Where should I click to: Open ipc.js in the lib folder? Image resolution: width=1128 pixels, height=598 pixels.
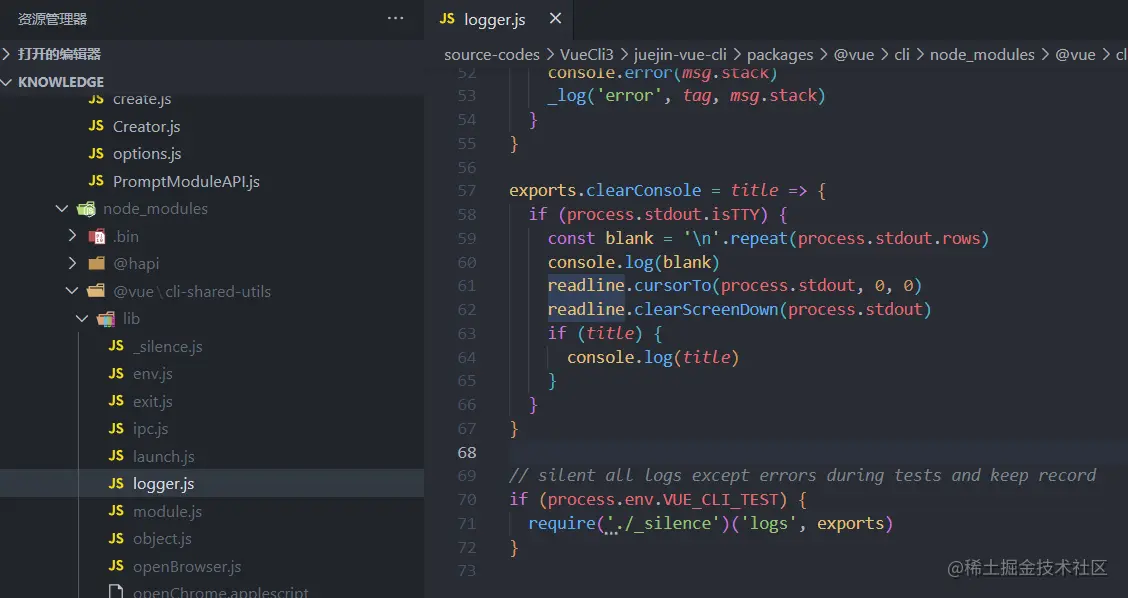pyautogui.click(x=150, y=429)
